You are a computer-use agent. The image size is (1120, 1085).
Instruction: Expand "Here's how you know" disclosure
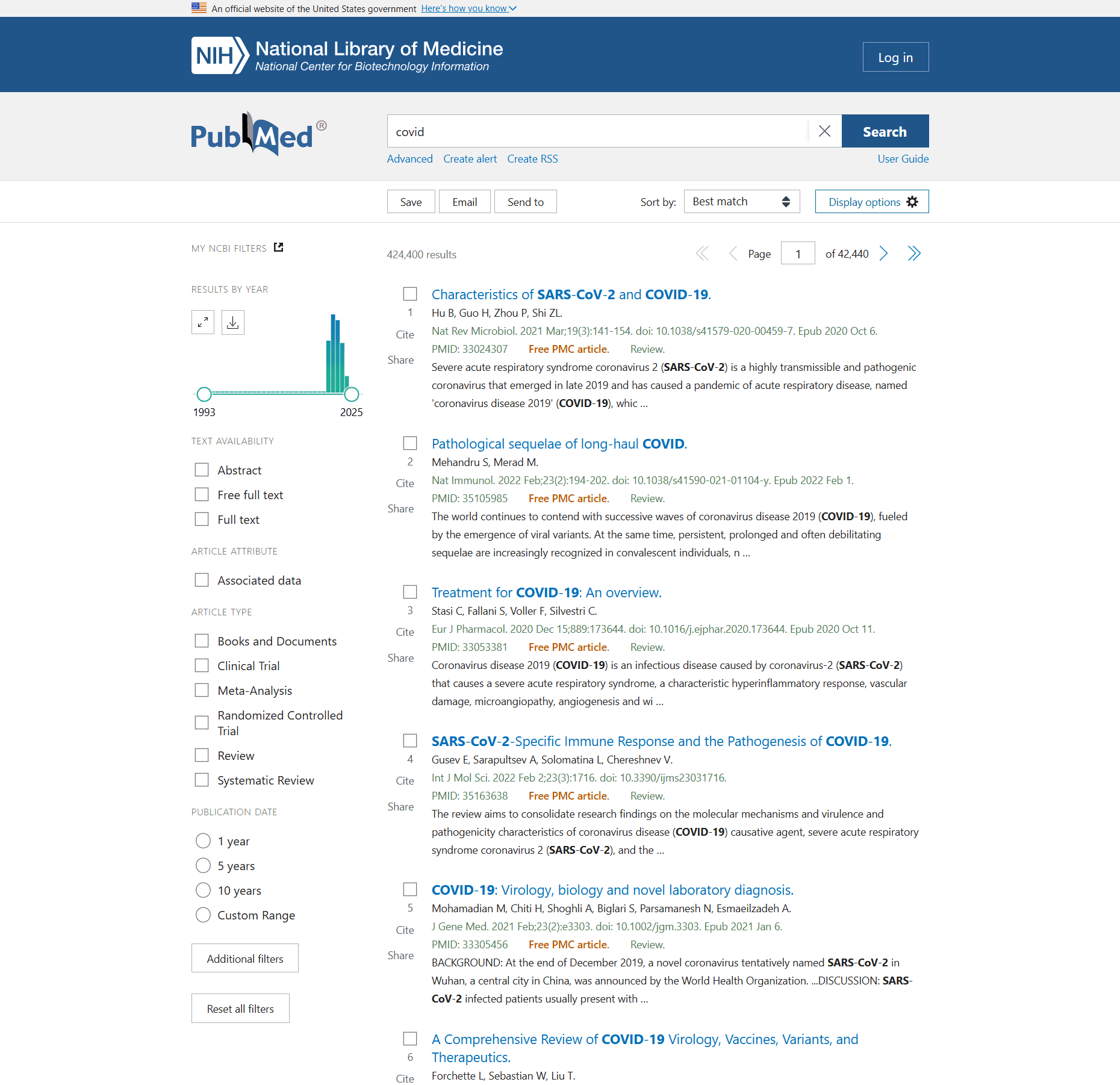tap(468, 8)
